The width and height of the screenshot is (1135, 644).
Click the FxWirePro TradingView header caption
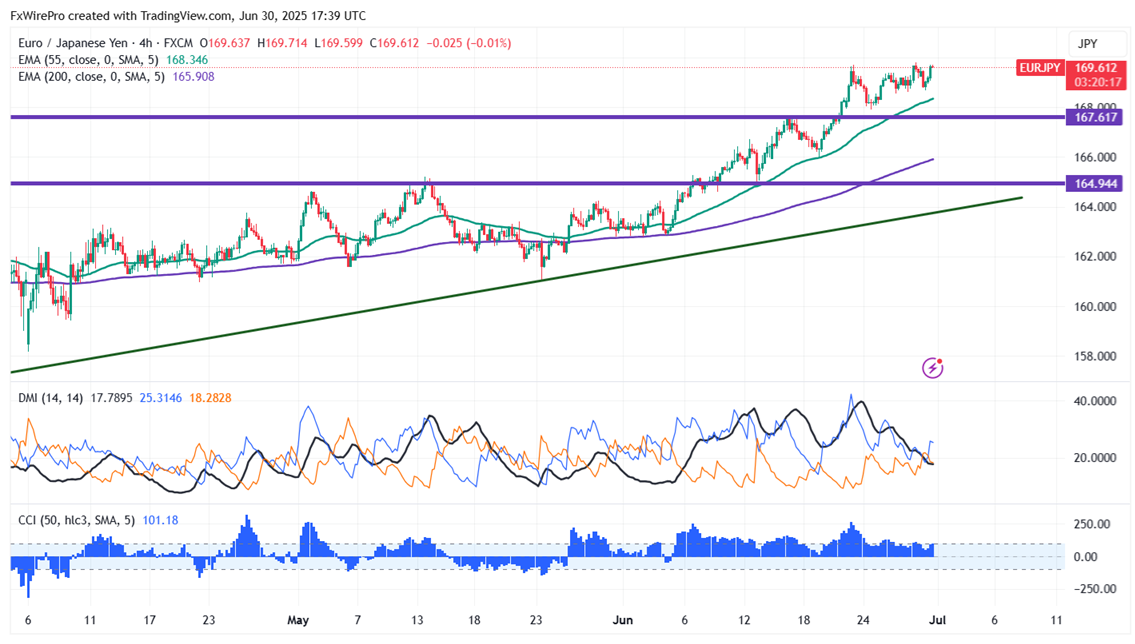[188, 15]
